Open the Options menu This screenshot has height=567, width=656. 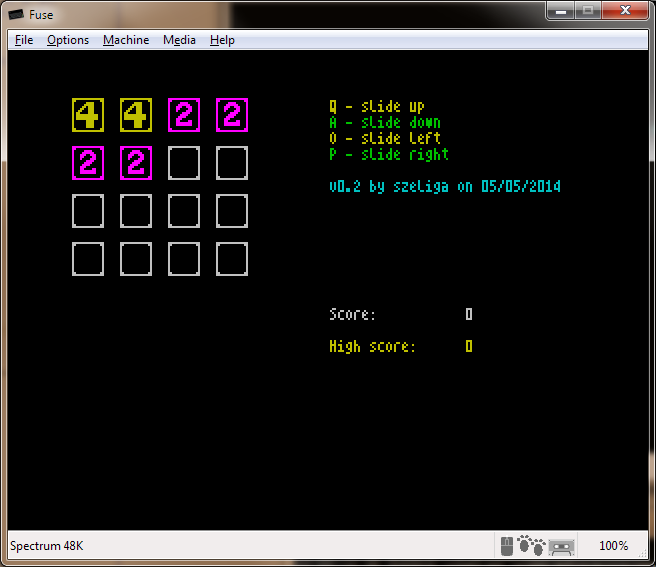(x=68, y=40)
